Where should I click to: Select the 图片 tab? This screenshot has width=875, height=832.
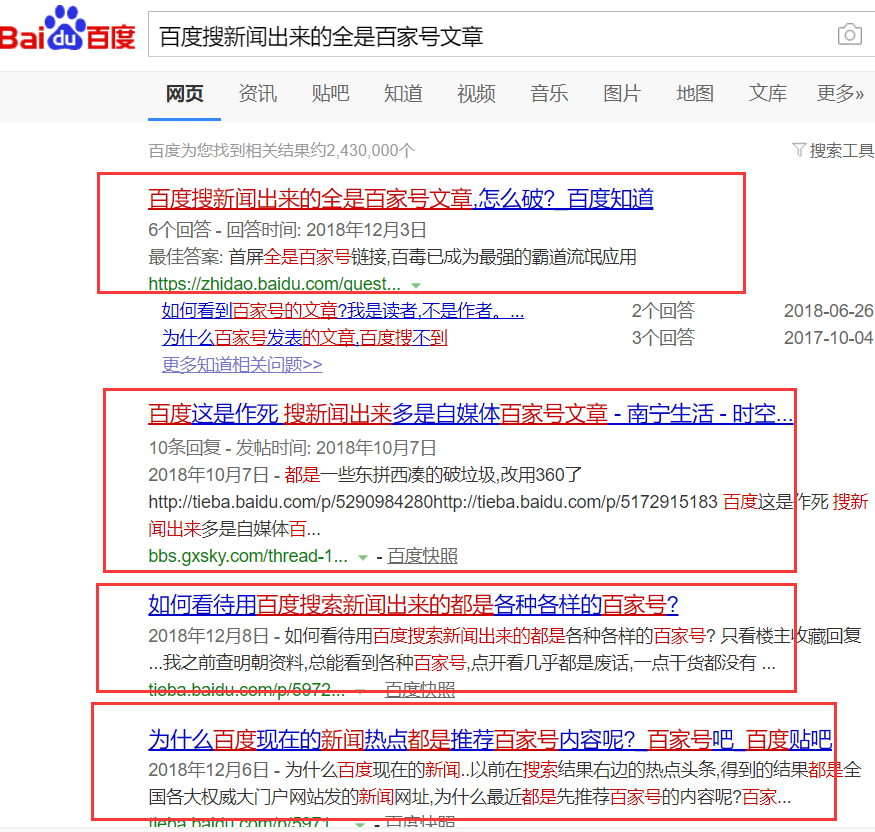click(622, 93)
